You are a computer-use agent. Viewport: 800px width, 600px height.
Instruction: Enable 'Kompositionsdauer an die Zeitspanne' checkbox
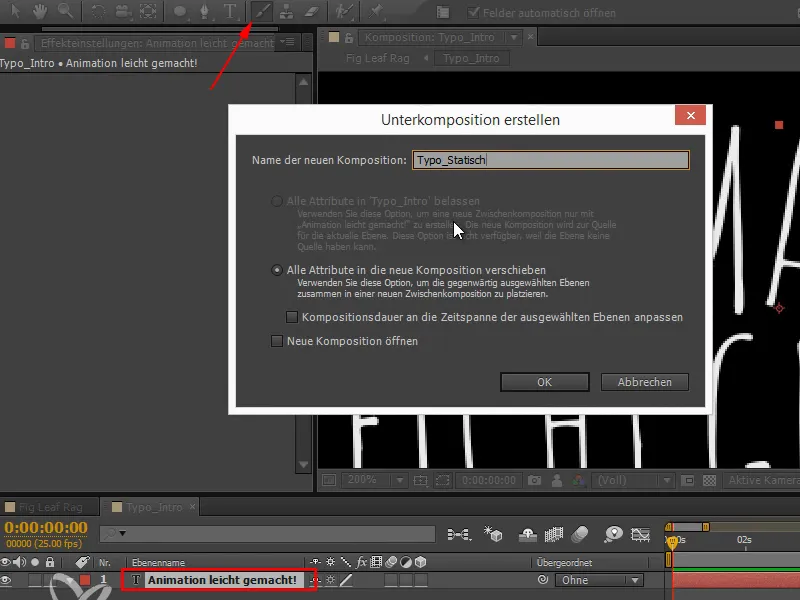click(292, 317)
